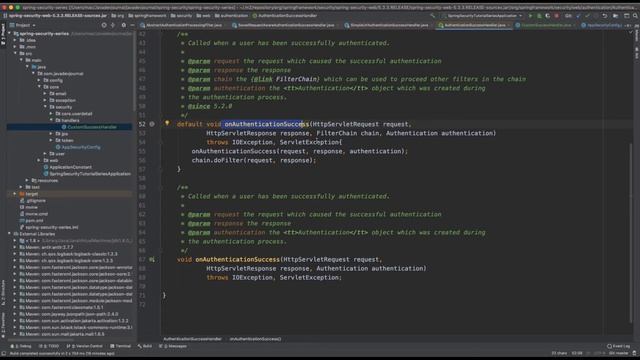Screen dimensions: 640x360
Task: Hide the Project tool window
Action: click(x=132, y=25)
